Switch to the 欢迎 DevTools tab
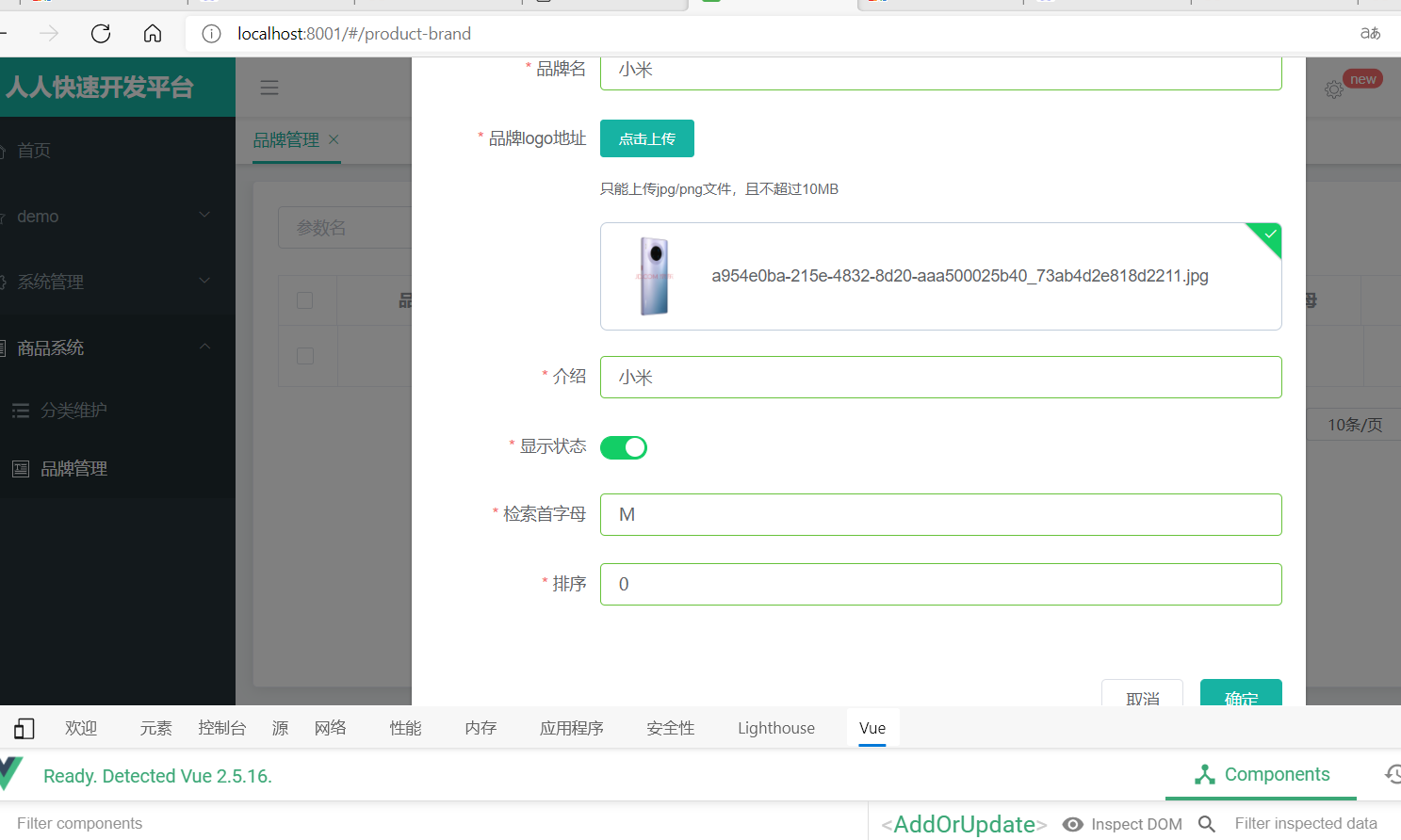This screenshot has width=1401, height=840. (x=81, y=728)
